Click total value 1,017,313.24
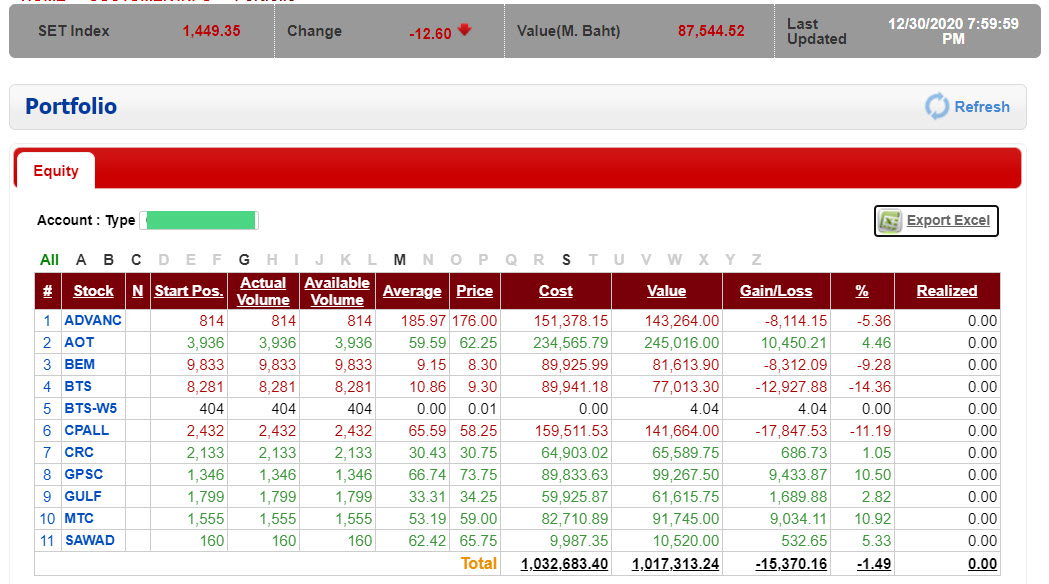The image size is (1049, 584). coord(676,564)
